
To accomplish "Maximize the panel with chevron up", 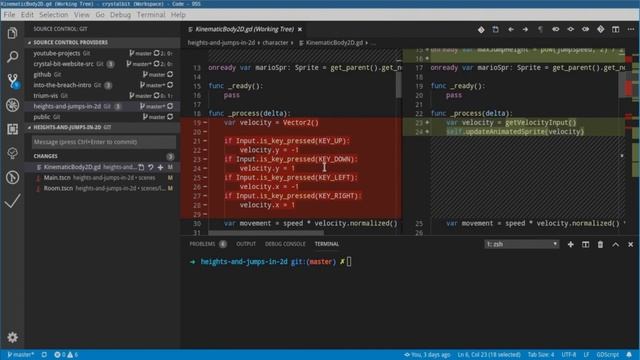I will (616, 244).
